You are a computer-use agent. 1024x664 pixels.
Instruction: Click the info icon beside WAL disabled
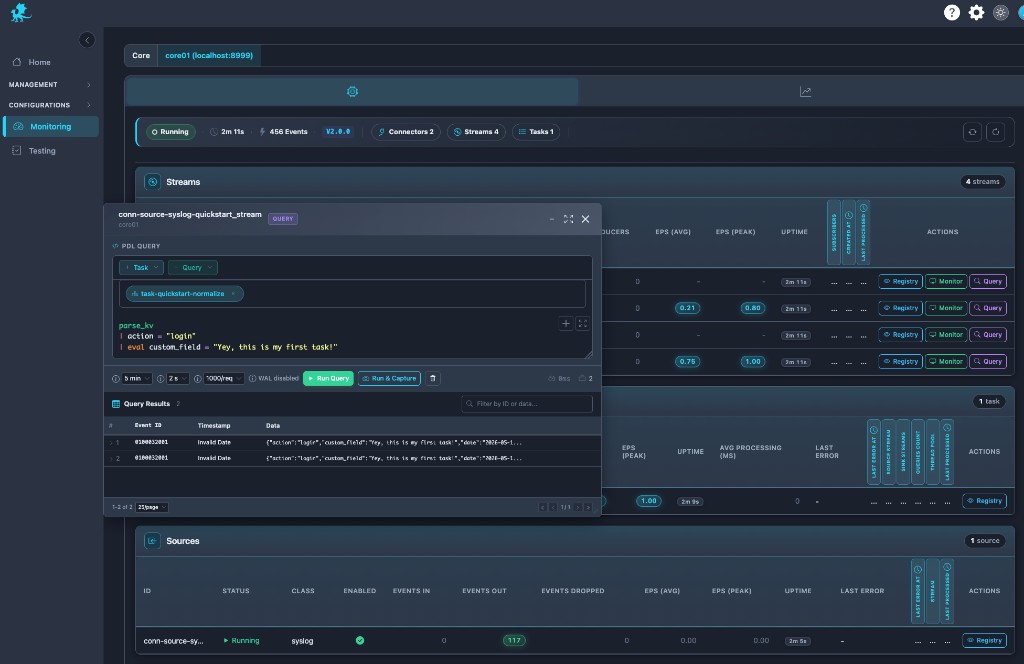pos(252,379)
